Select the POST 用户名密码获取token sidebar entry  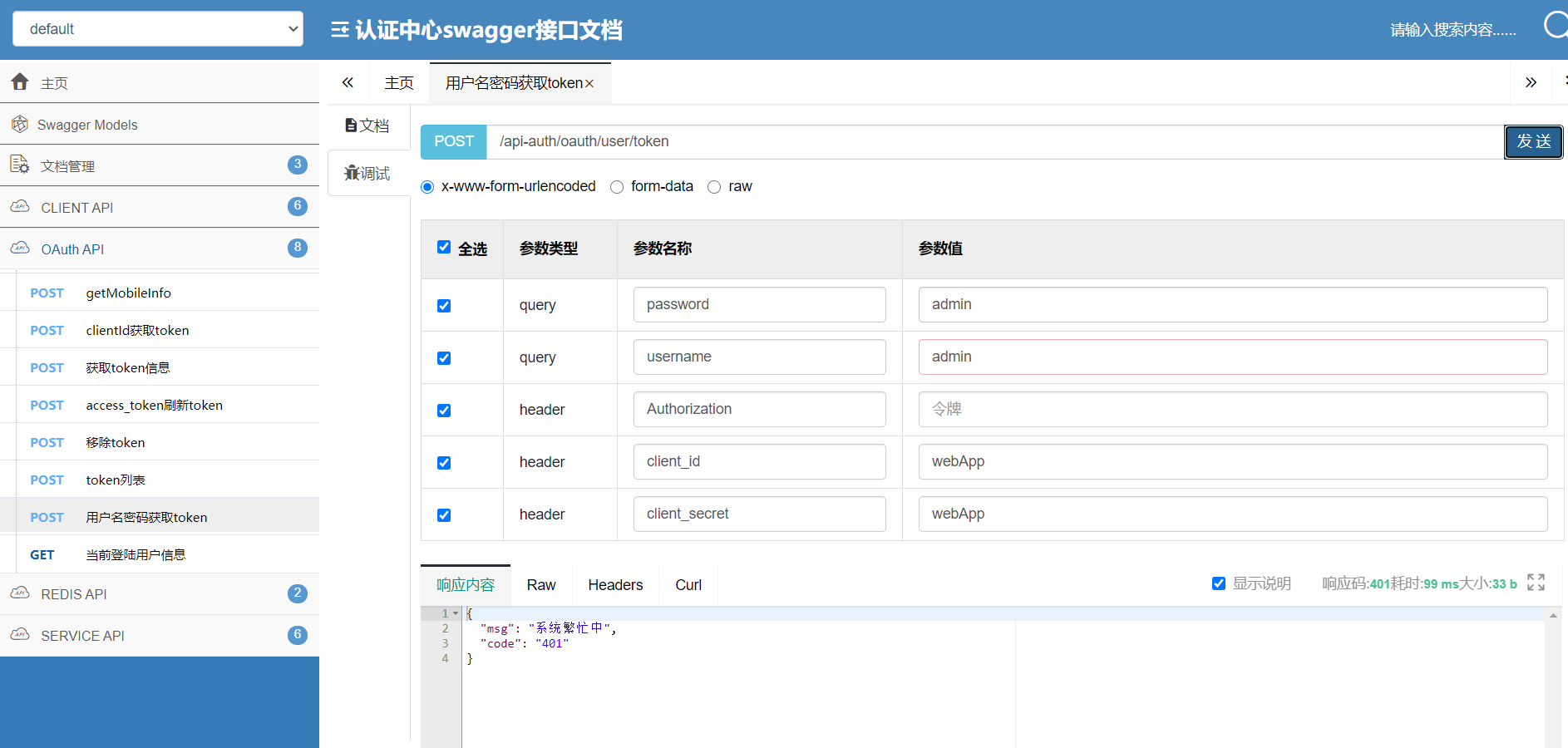[160, 517]
